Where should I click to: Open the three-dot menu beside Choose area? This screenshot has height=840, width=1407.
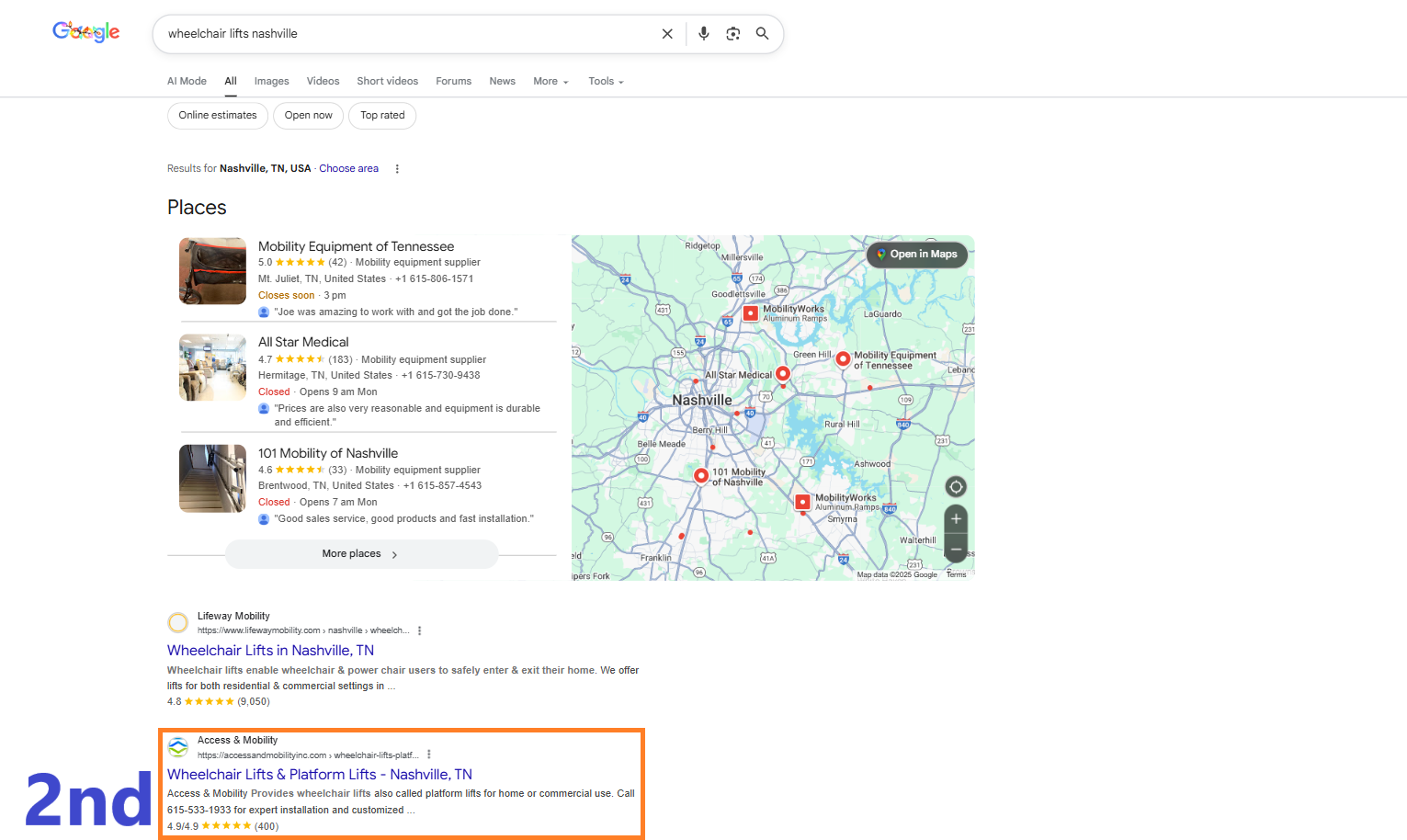pos(397,169)
